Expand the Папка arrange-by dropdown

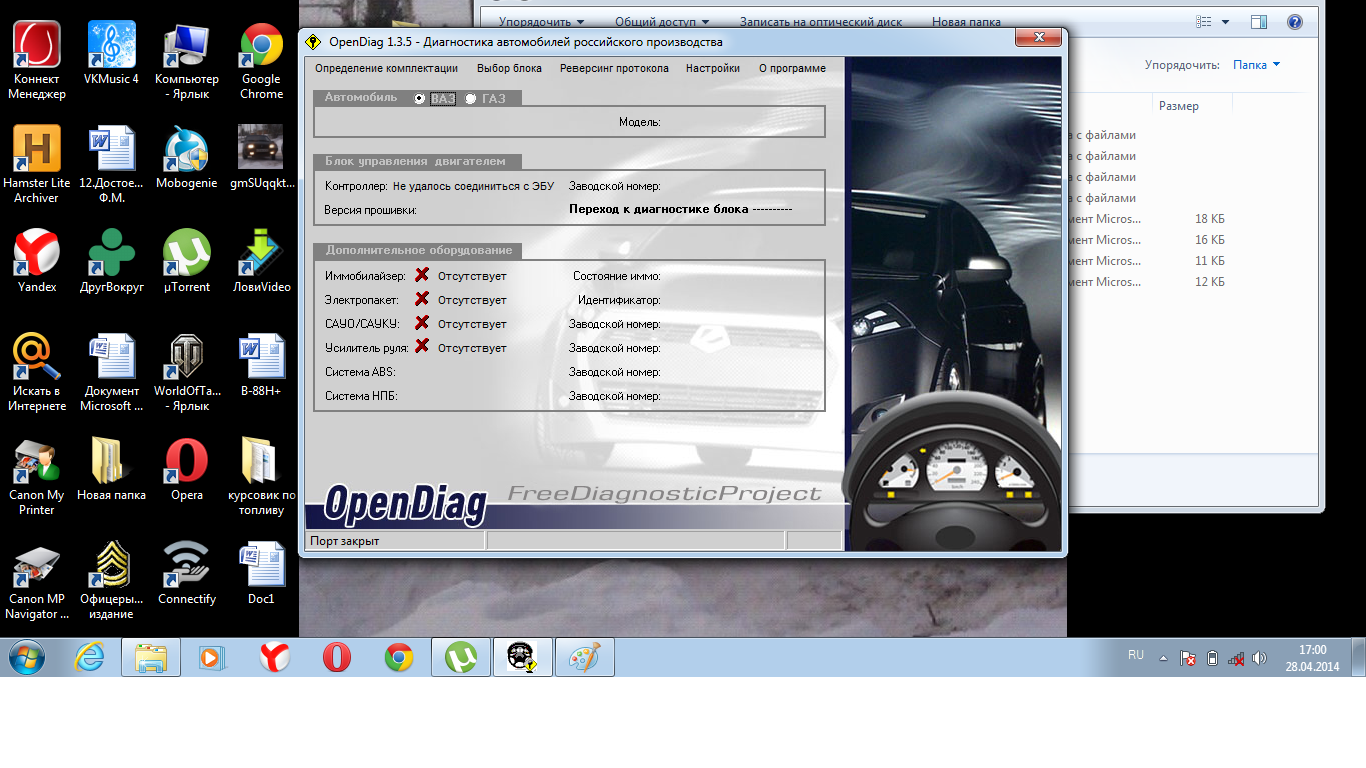point(1257,65)
